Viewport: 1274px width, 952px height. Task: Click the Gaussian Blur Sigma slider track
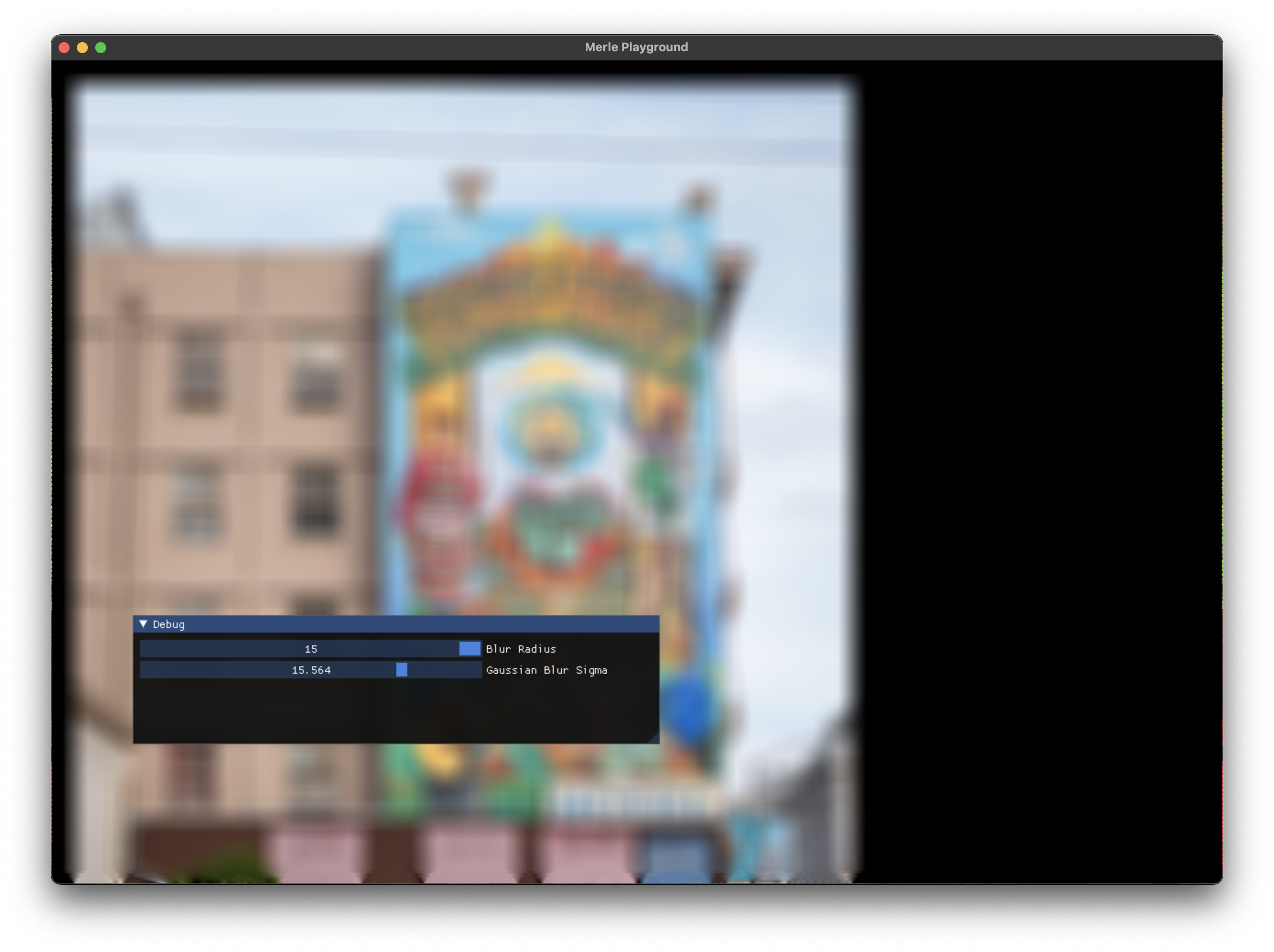[x=310, y=670]
